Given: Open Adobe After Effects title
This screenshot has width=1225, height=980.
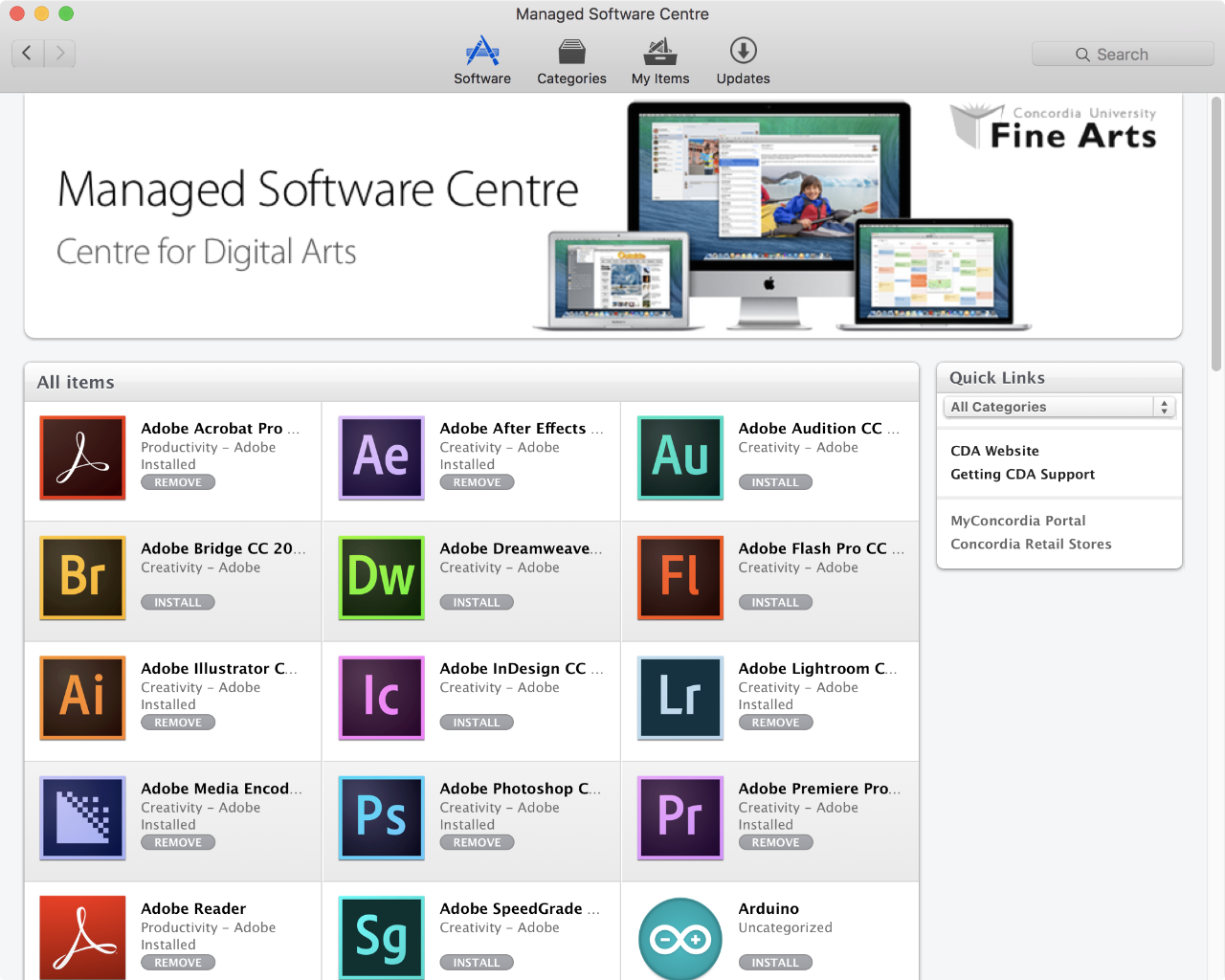Looking at the screenshot, I should [x=522, y=429].
